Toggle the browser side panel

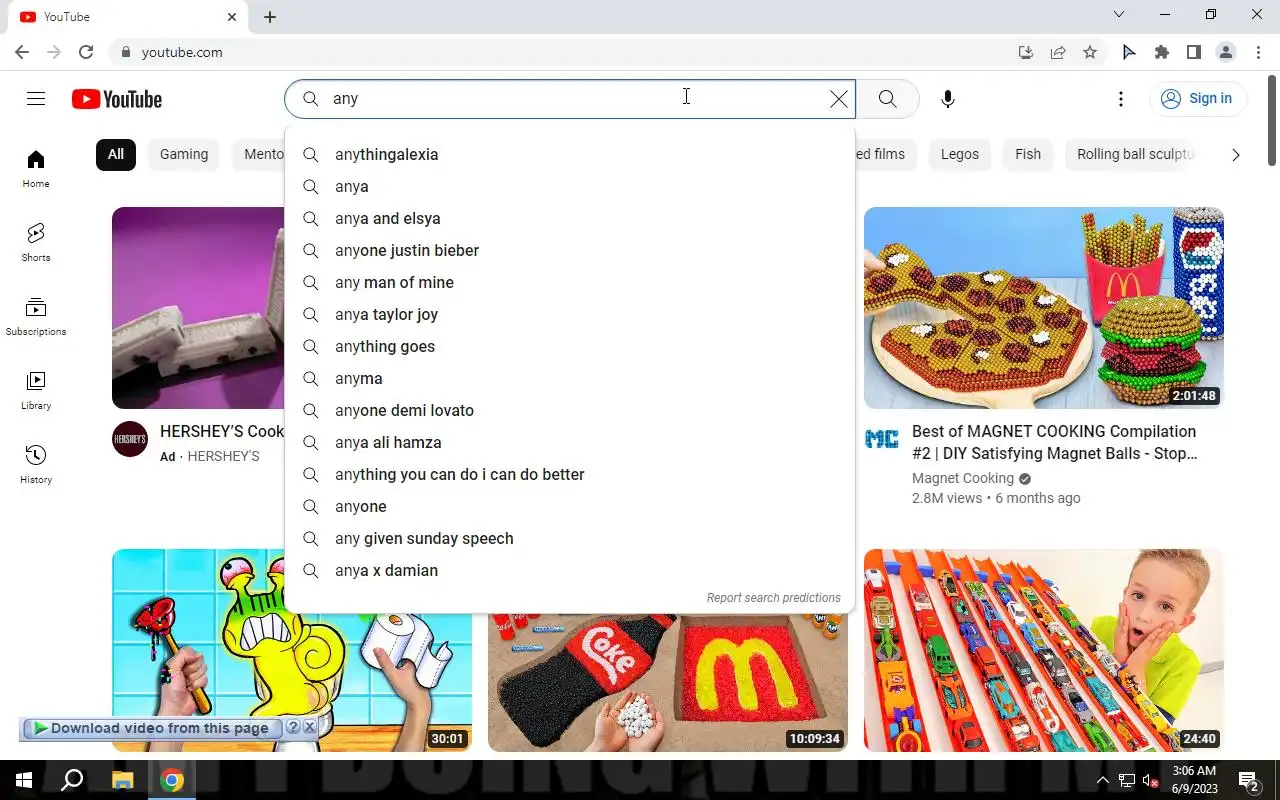tap(1193, 52)
